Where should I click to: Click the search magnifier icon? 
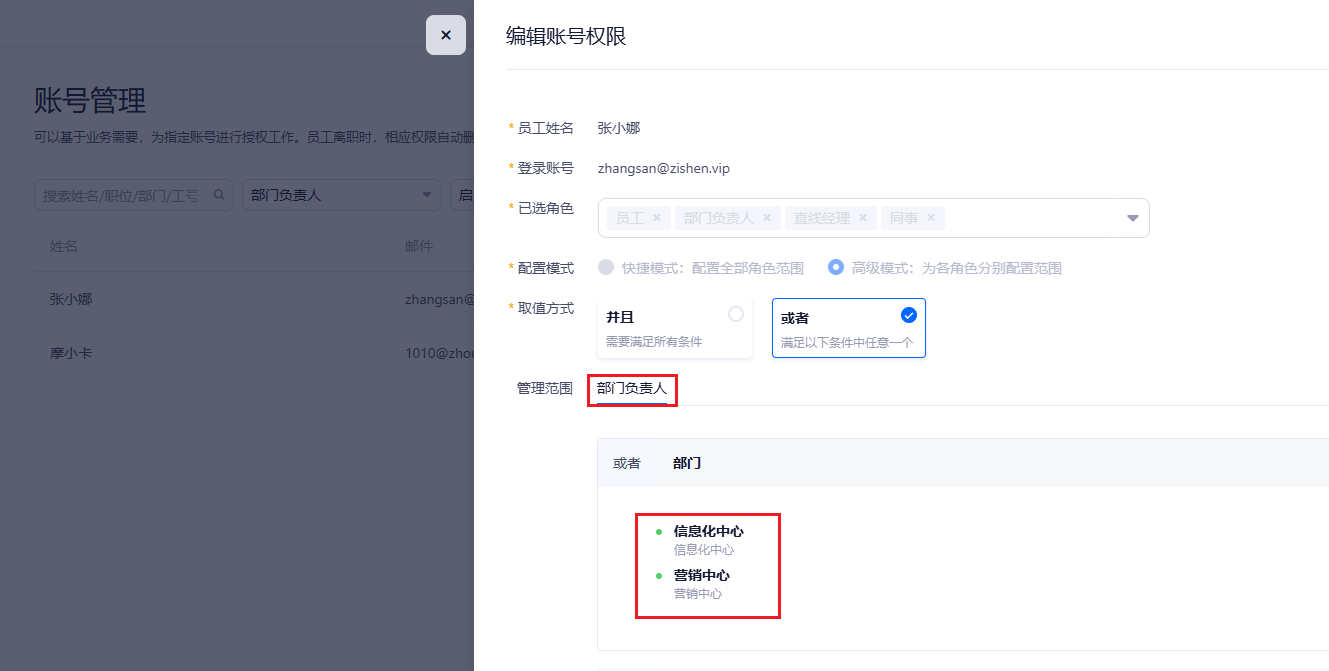tap(219, 195)
